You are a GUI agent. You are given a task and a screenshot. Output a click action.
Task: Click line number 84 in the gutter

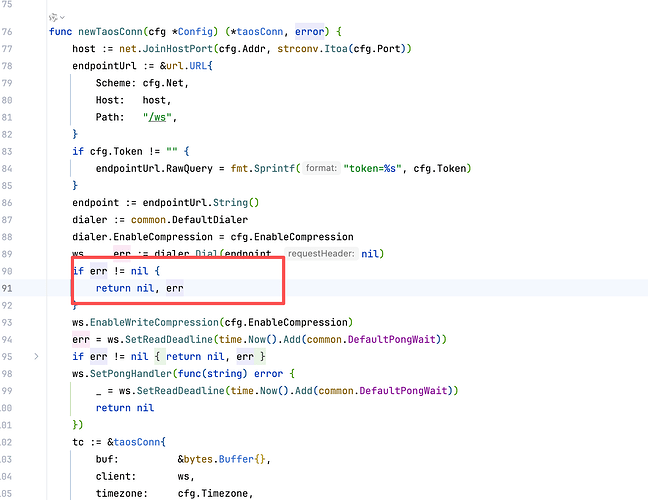(x=8, y=168)
